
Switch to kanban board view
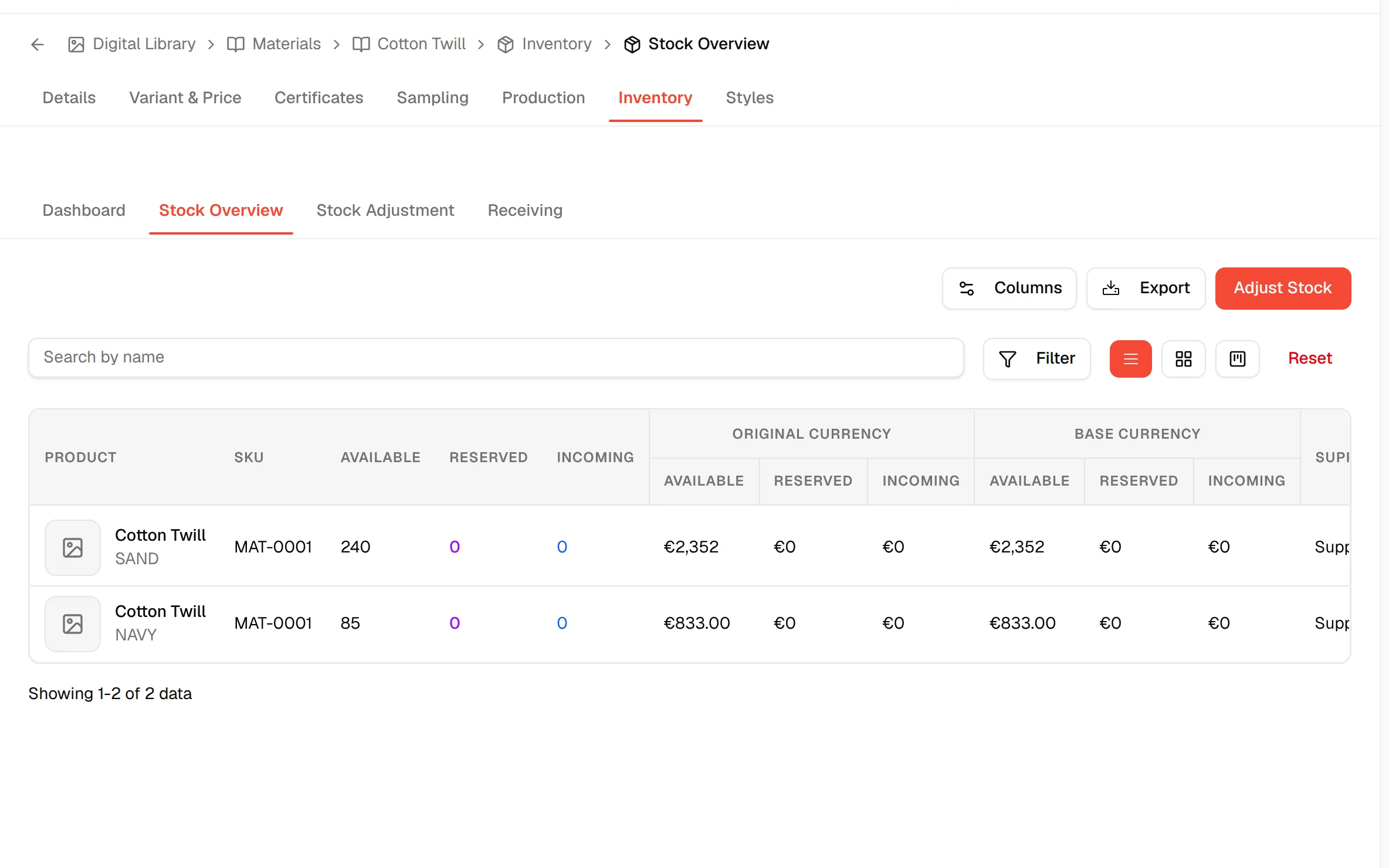tap(1237, 358)
